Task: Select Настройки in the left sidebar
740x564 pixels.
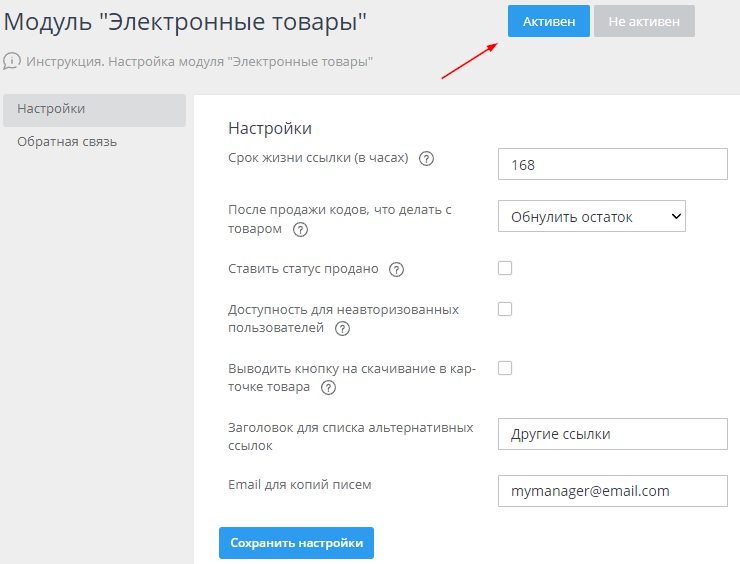Action: point(94,110)
